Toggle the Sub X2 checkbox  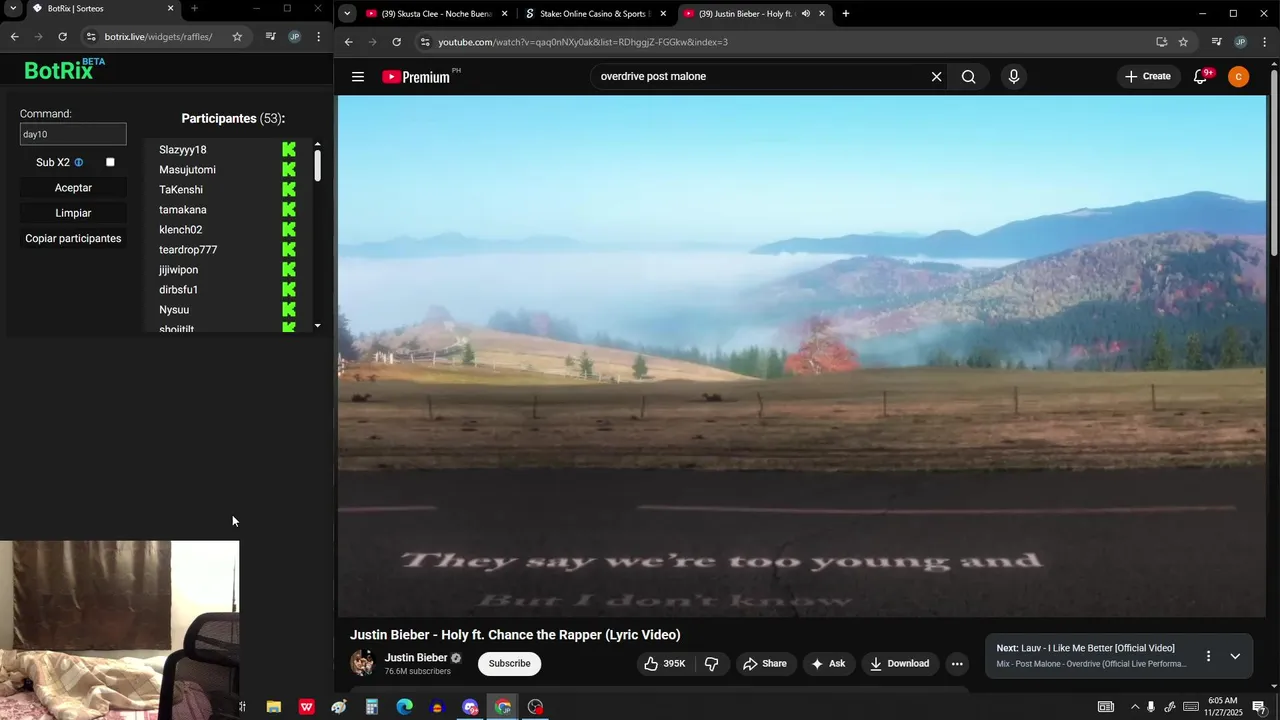click(110, 162)
